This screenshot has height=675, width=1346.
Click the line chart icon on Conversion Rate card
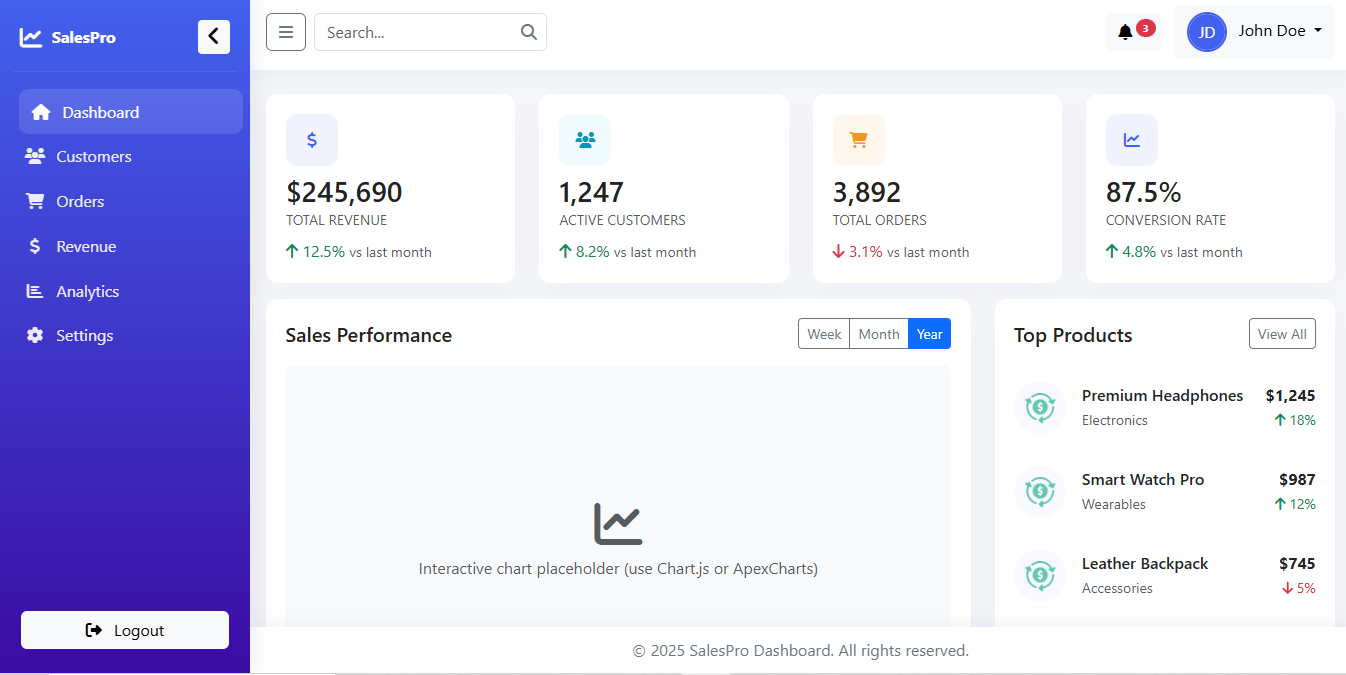(x=1131, y=140)
